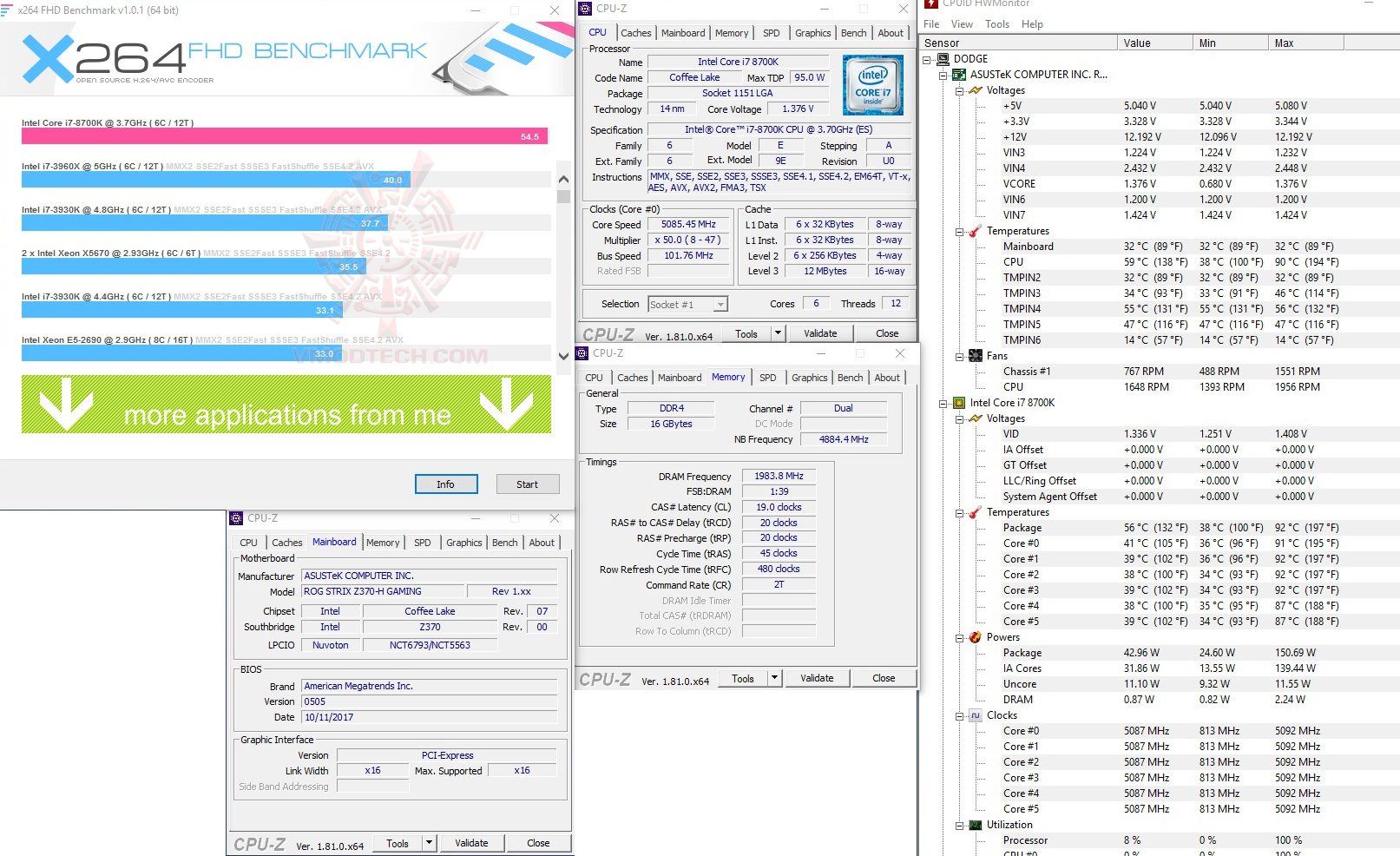Click Validate in the CPU-Z processor window
The image size is (1400, 856).
coord(820,333)
